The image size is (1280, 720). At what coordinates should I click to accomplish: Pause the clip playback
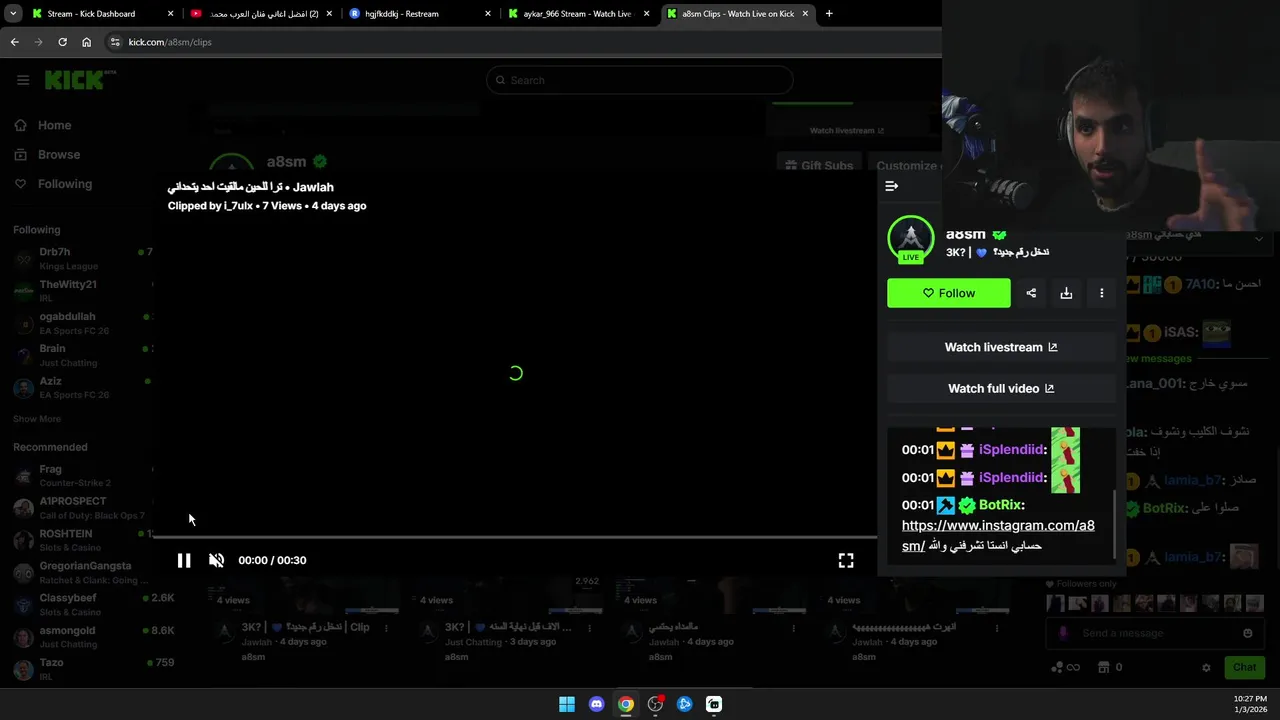[184, 560]
